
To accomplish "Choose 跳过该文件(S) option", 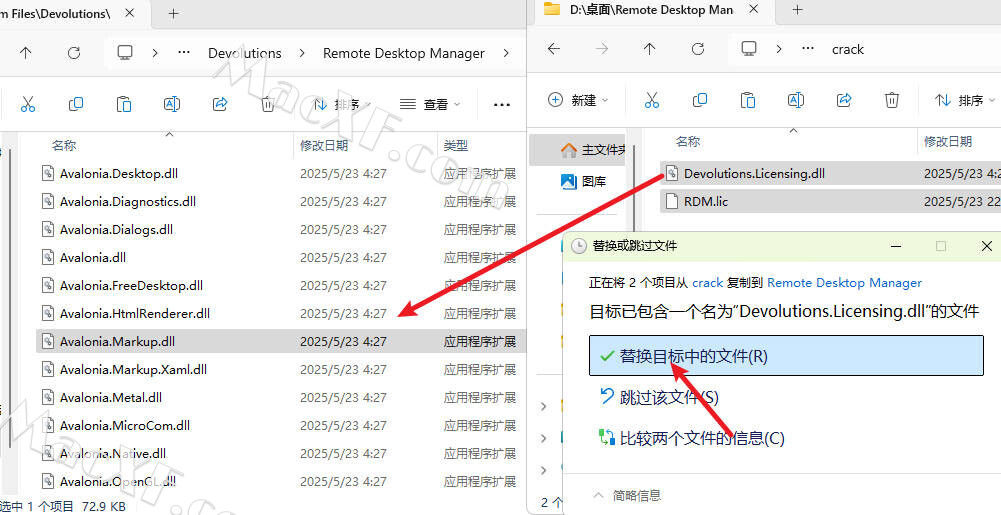I will 659,398.
